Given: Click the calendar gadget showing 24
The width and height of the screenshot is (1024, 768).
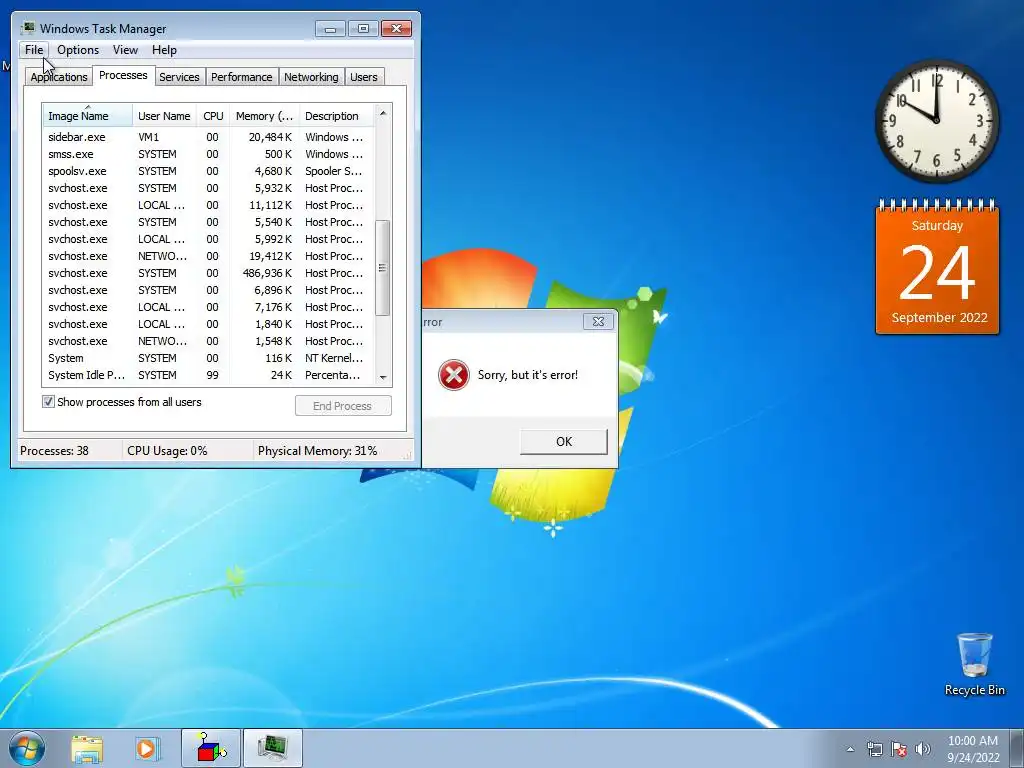Looking at the screenshot, I should point(937,266).
